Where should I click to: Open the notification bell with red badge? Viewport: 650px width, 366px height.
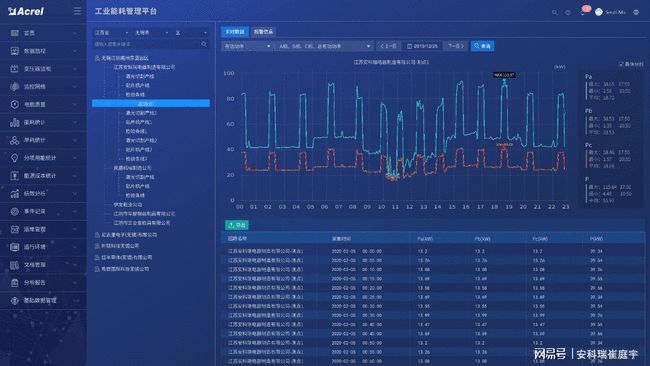pyautogui.click(x=584, y=12)
